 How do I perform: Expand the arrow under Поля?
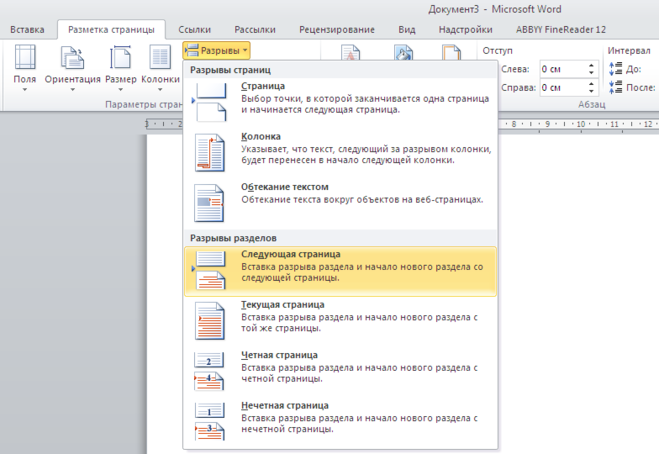(25, 90)
